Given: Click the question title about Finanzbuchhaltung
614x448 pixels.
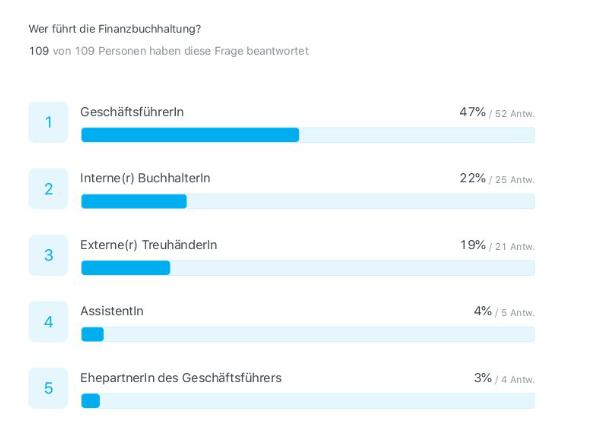Looking at the screenshot, I should [x=115, y=29].
